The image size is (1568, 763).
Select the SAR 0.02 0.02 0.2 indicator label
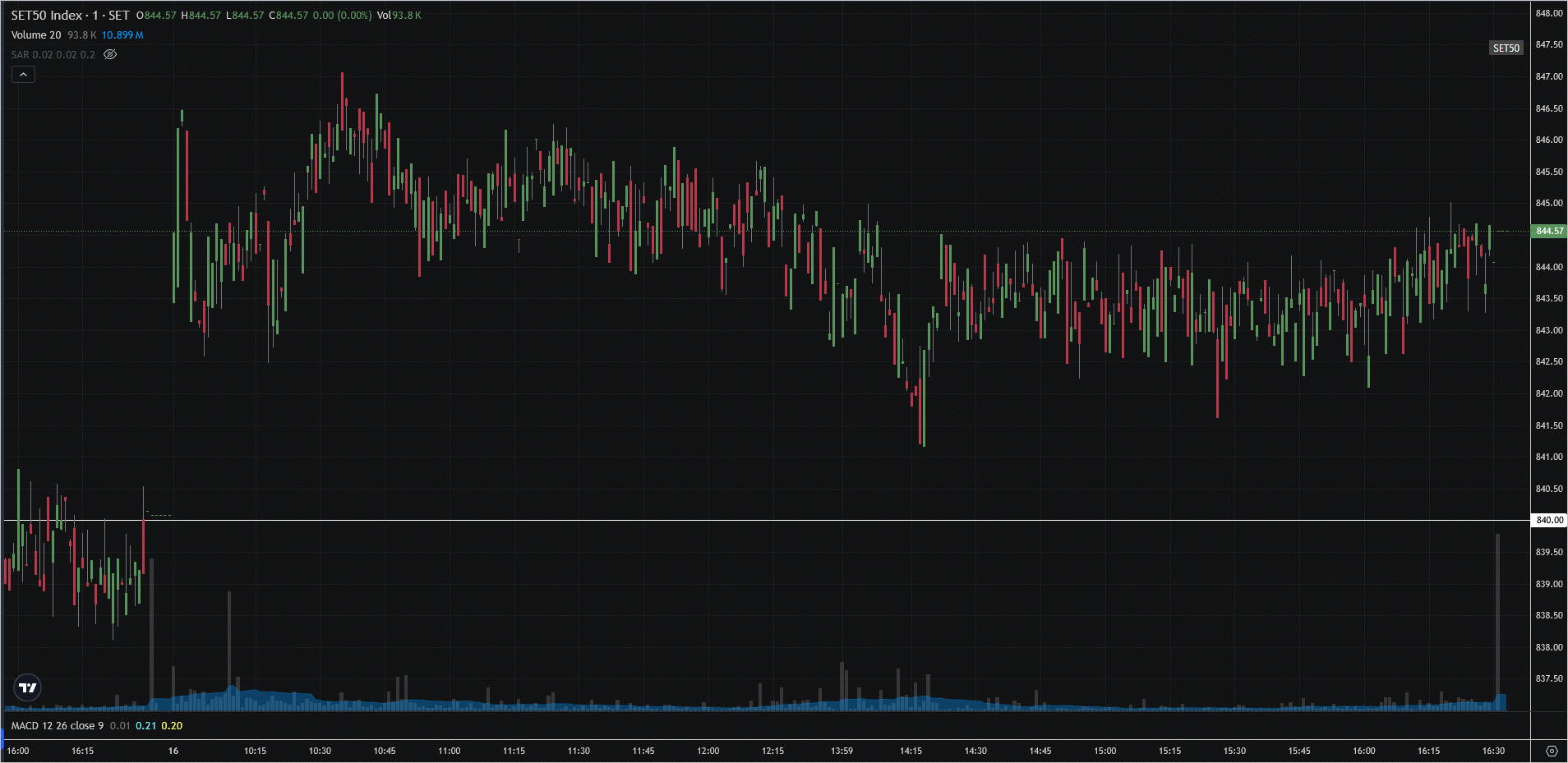click(x=53, y=55)
